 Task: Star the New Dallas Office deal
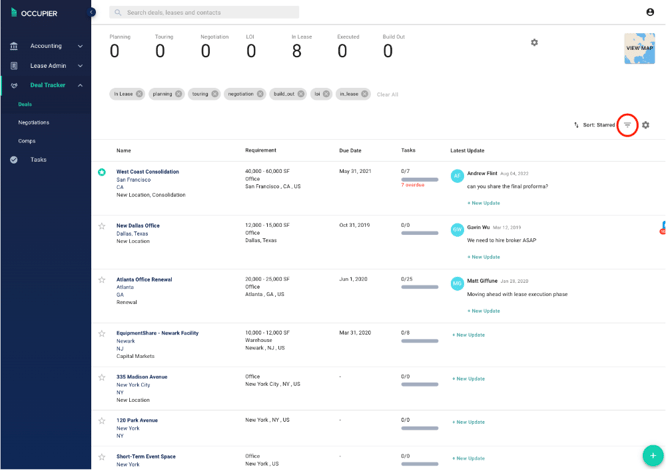pyautogui.click(x=102, y=226)
